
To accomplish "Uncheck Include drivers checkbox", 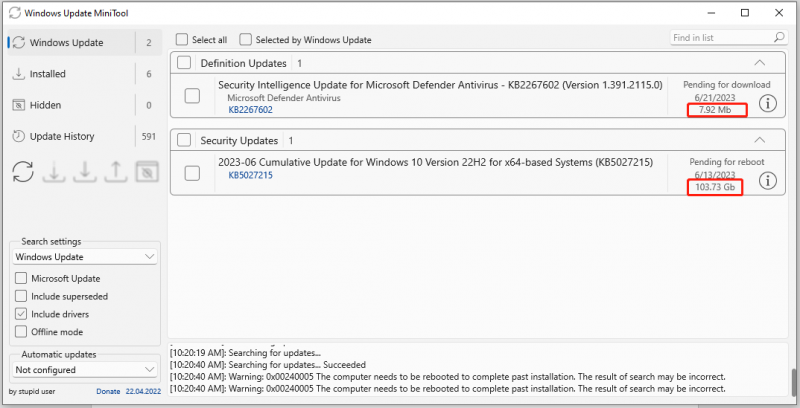I will (x=21, y=314).
